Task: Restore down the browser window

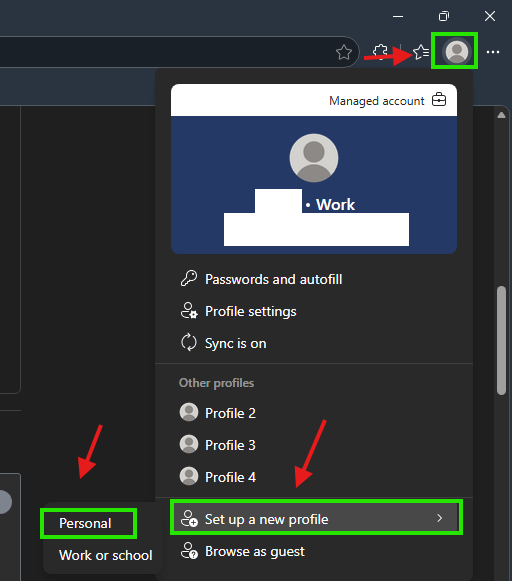Action: point(444,16)
